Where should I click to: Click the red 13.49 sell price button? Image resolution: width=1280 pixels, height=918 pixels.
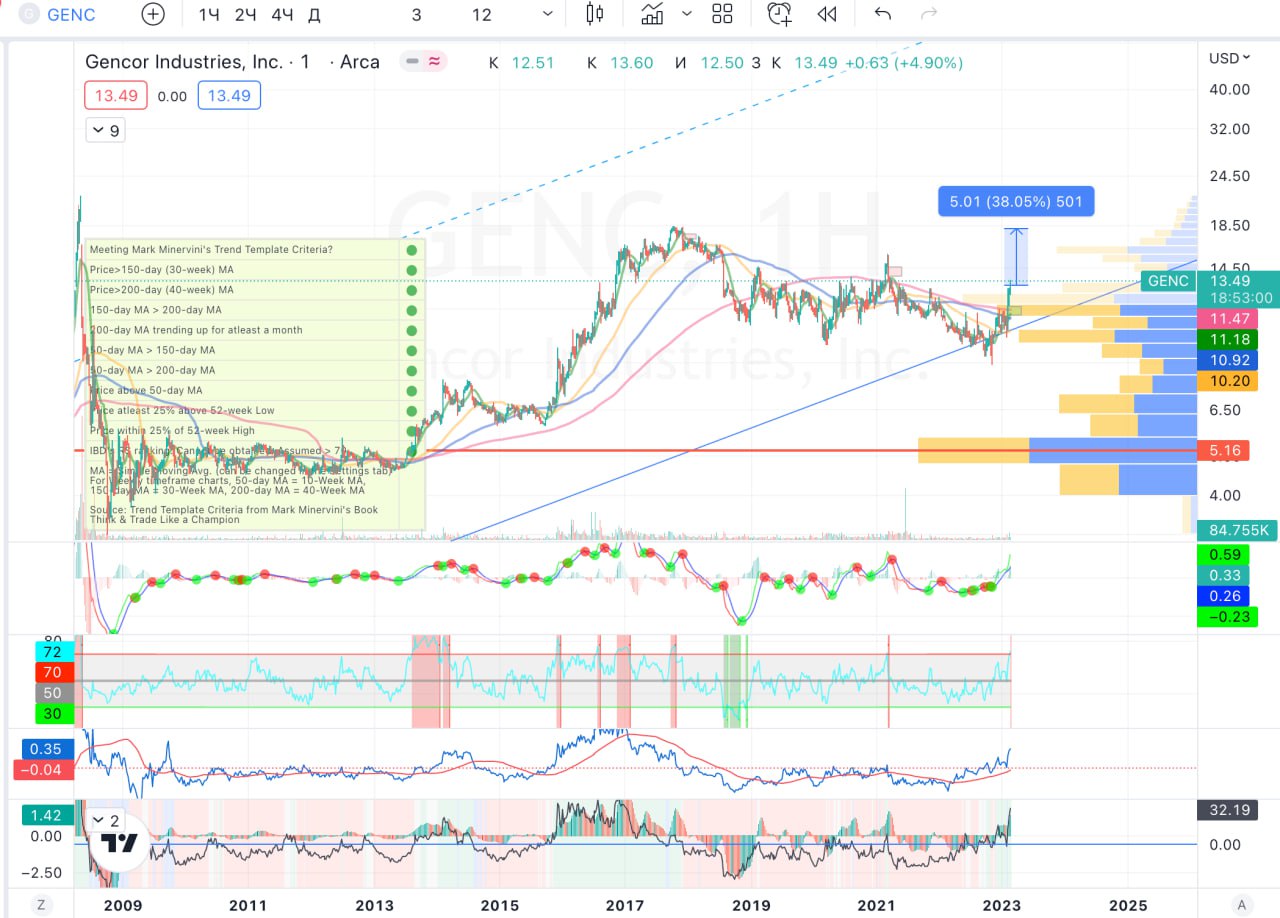[116, 96]
